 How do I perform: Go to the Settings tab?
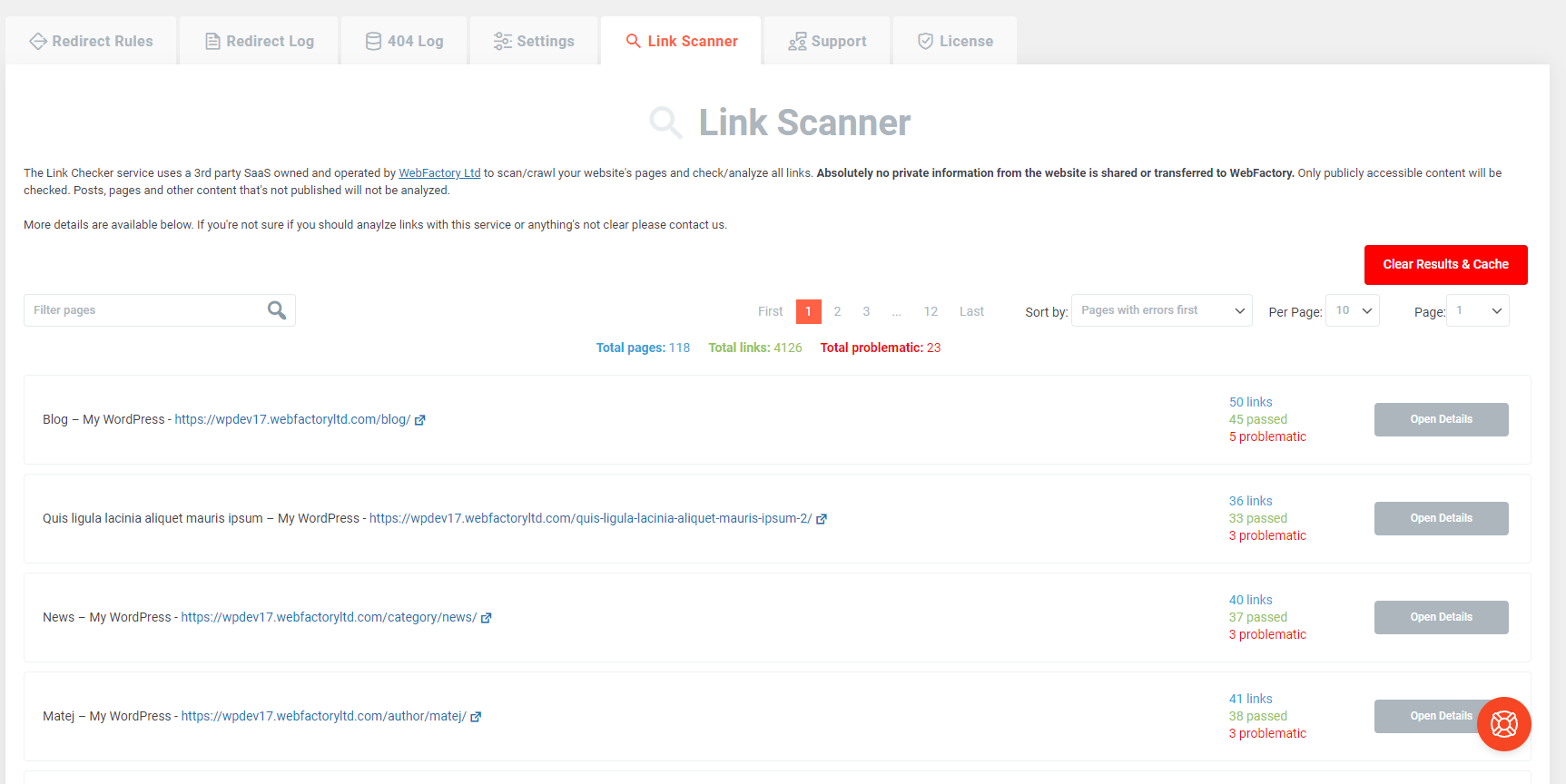tap(534, 42)
